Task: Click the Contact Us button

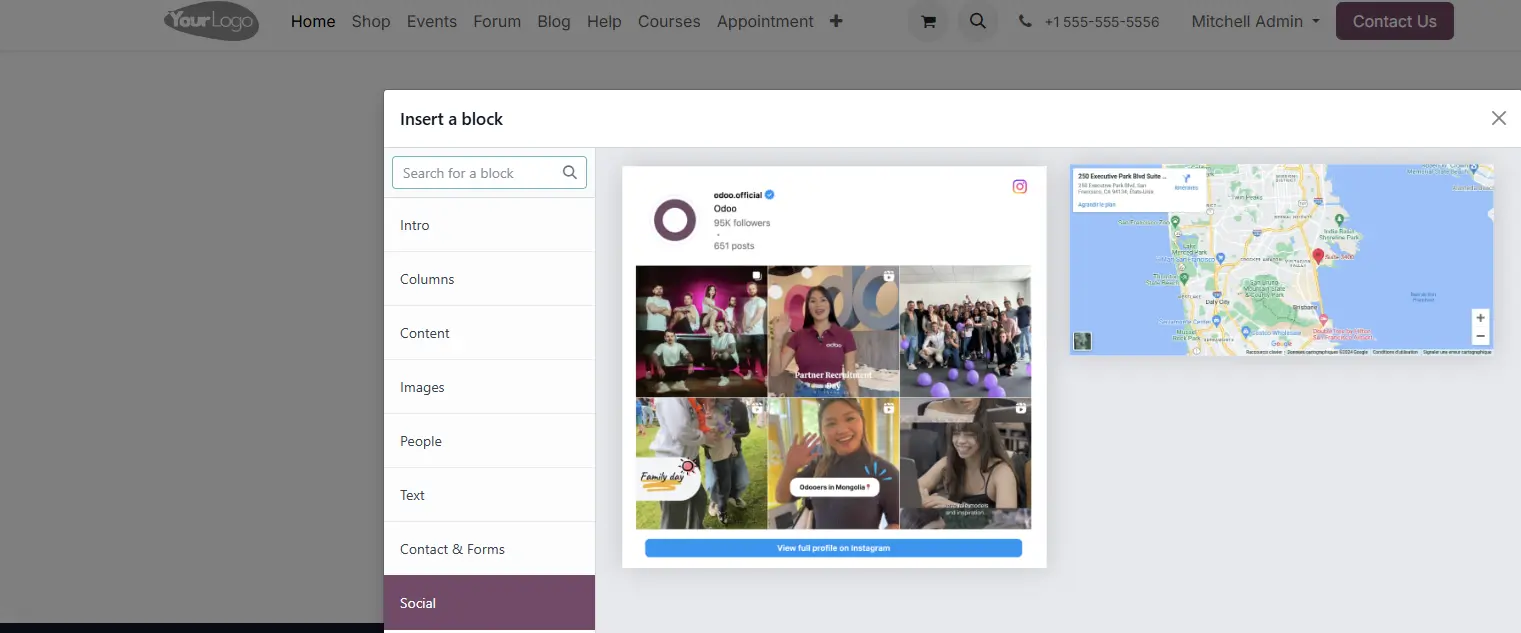Action: (x=1394, y=21)
